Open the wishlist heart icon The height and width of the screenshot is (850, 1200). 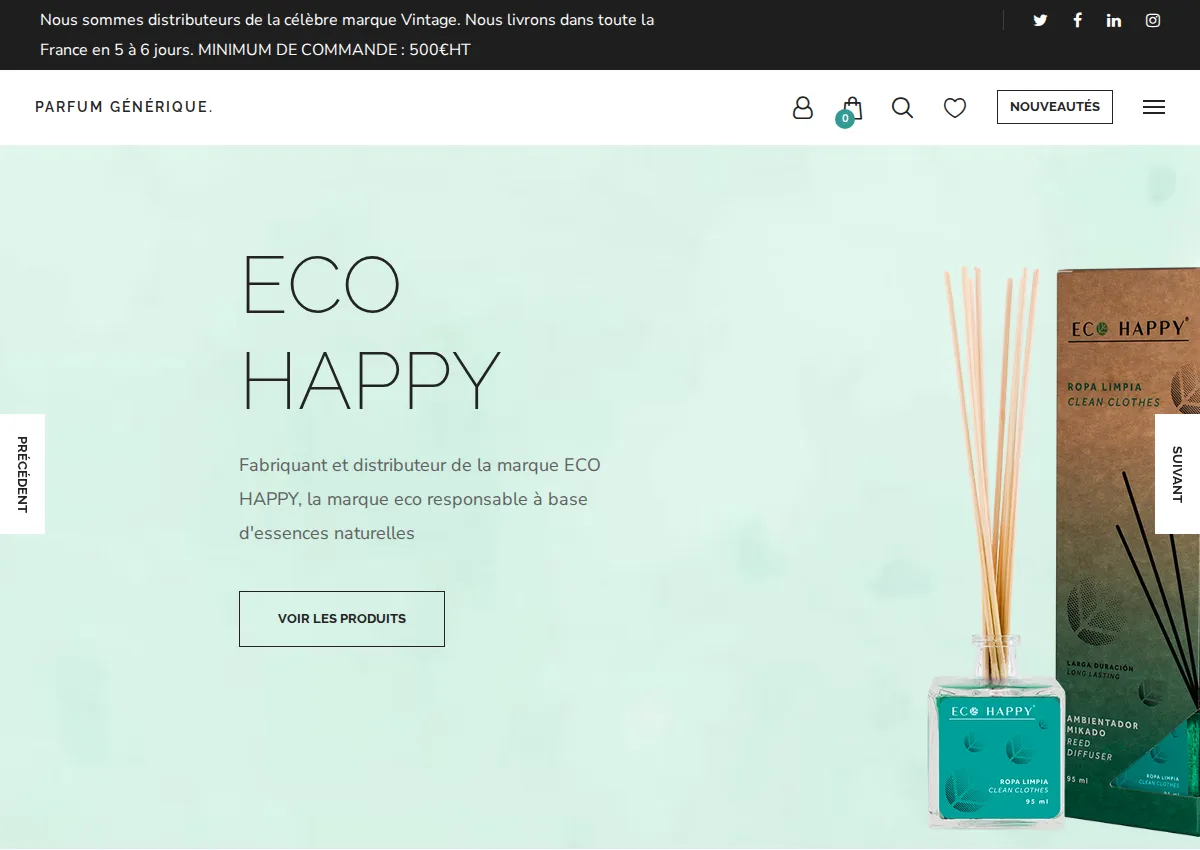(955, 107)
